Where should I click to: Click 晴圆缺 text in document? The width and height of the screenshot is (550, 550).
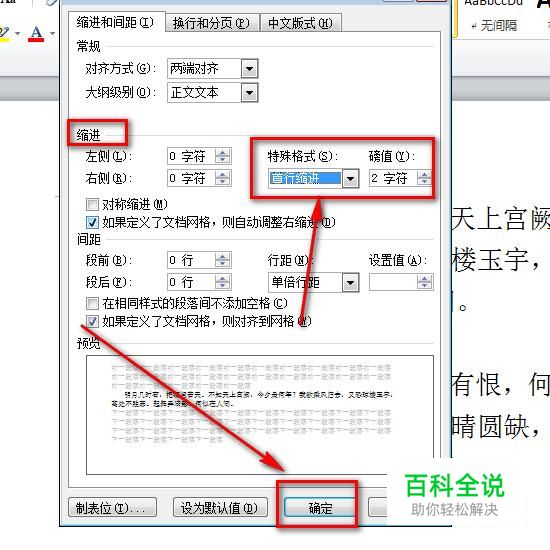tap(490, 426)
